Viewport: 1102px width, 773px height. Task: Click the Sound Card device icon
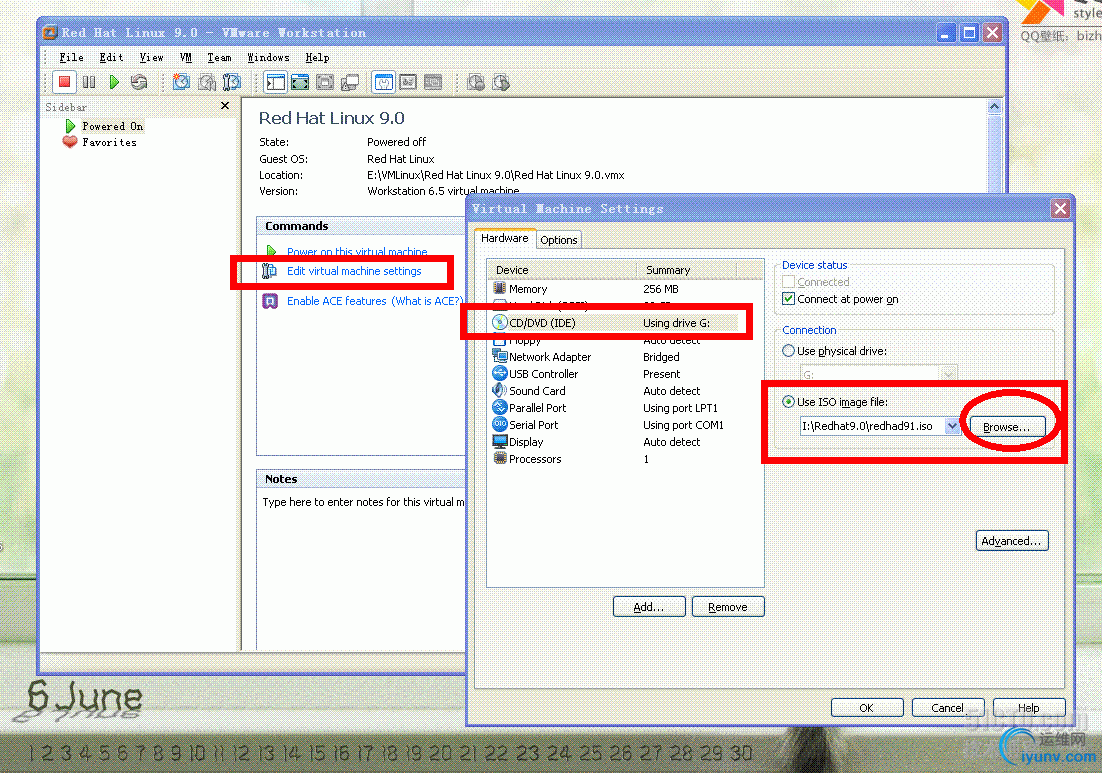pyautogui.click(x=500, y=390)
